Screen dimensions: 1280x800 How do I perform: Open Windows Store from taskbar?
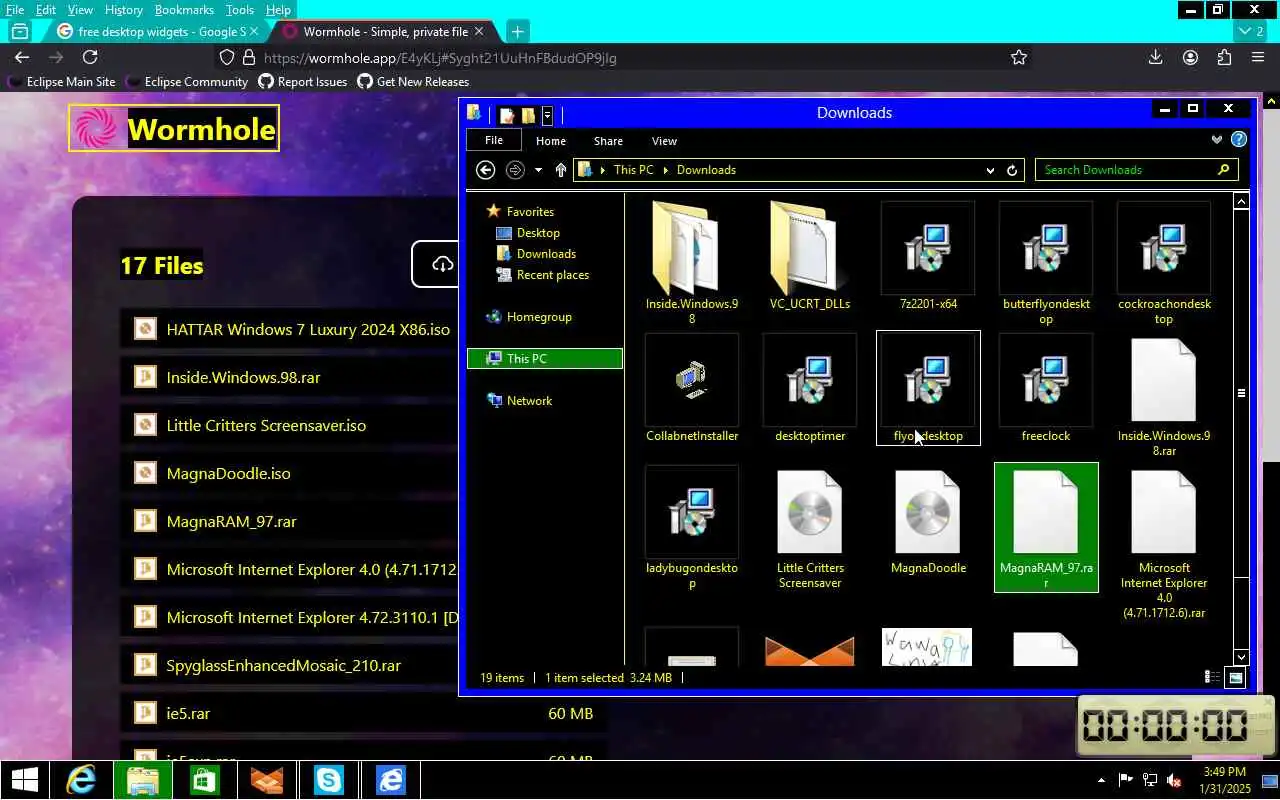[204, 780]
